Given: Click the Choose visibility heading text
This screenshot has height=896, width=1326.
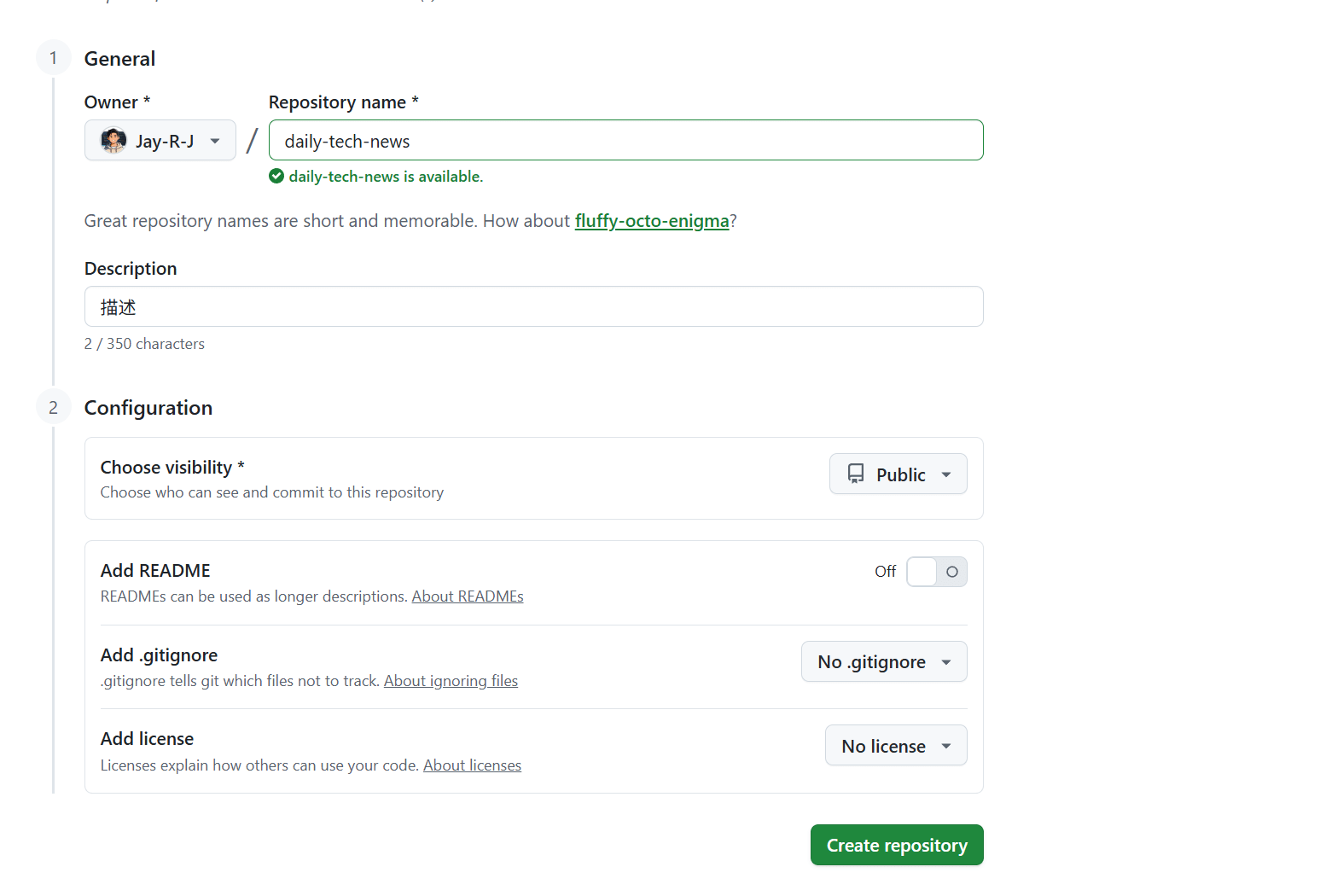Looking at the screenshot, I should (x=166, y=468).
